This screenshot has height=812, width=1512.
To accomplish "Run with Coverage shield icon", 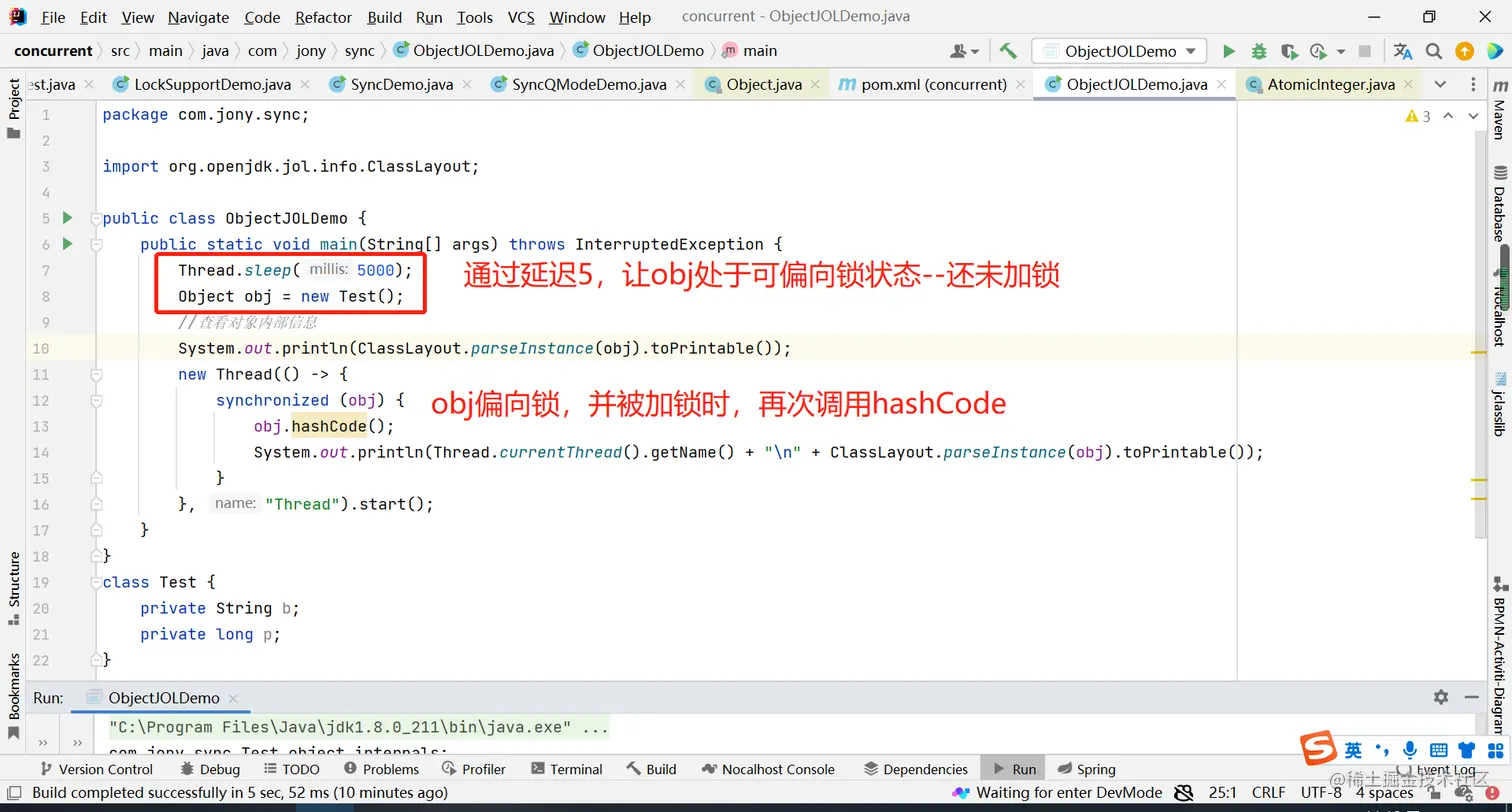I will [x=1289, y=51].
